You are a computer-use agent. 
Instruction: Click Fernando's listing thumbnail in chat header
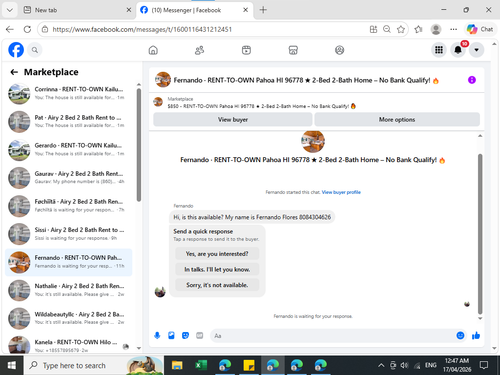[x=163, y=80]
